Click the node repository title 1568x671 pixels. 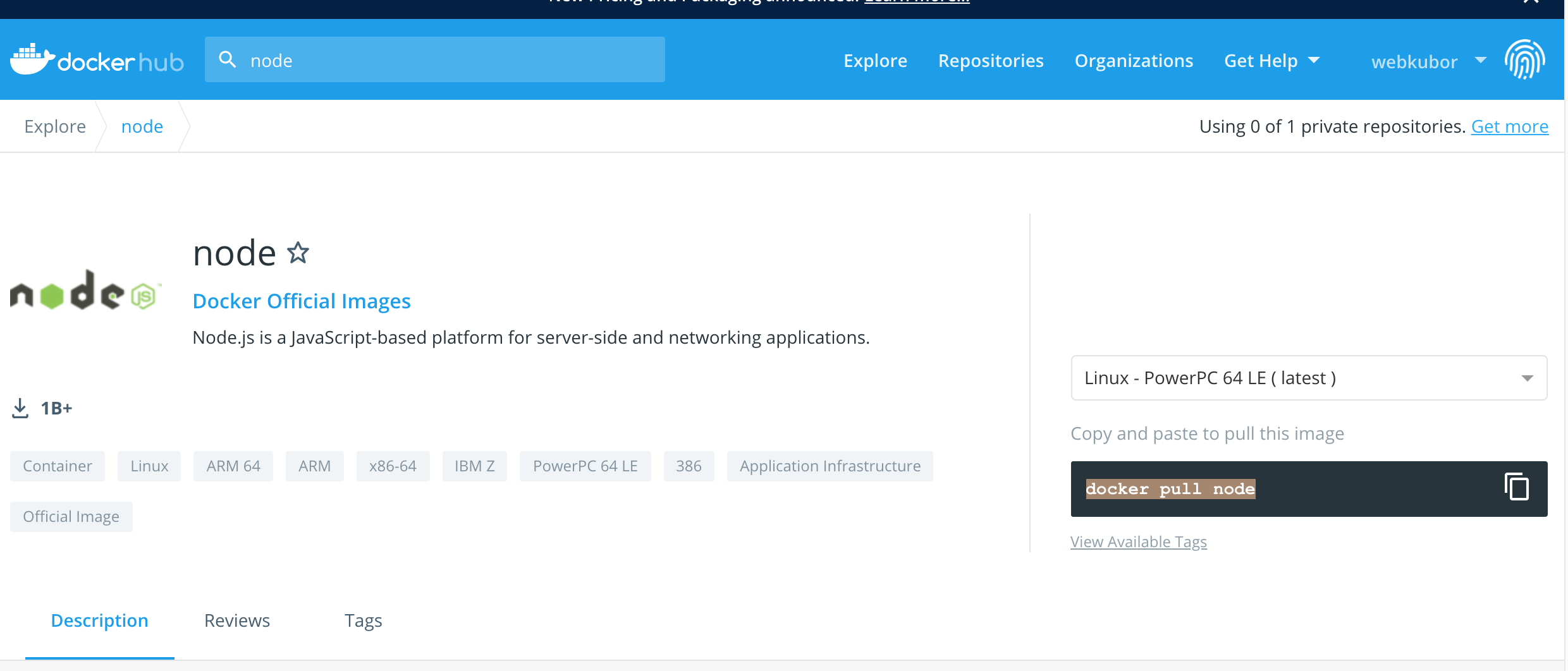235,253
